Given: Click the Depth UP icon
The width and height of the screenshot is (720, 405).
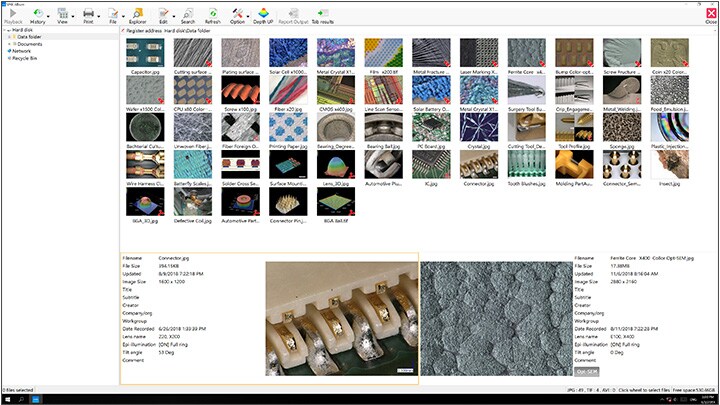Looking at the screenshot, I should tap(263, 13).
